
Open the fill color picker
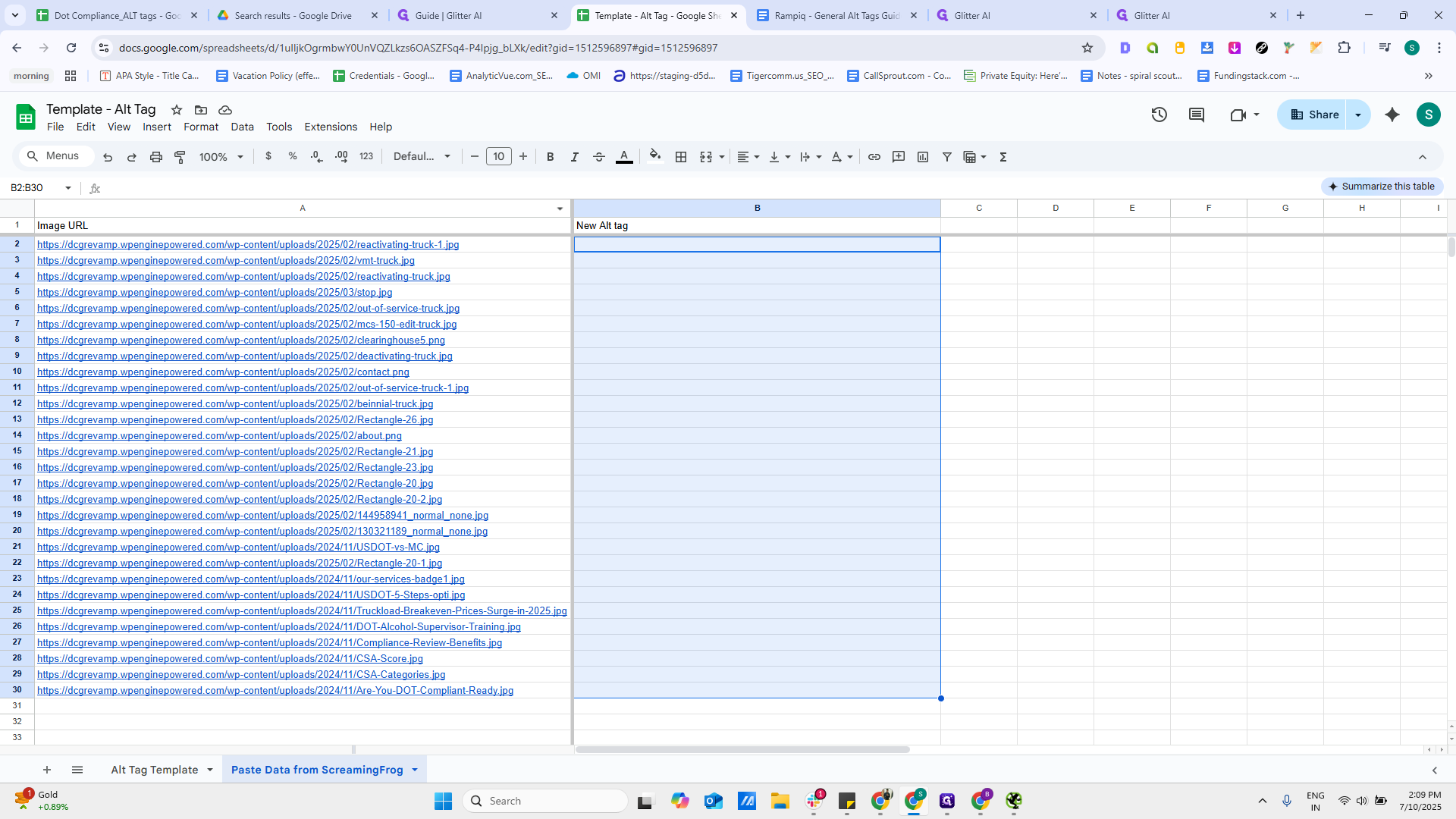click(655, 157)
